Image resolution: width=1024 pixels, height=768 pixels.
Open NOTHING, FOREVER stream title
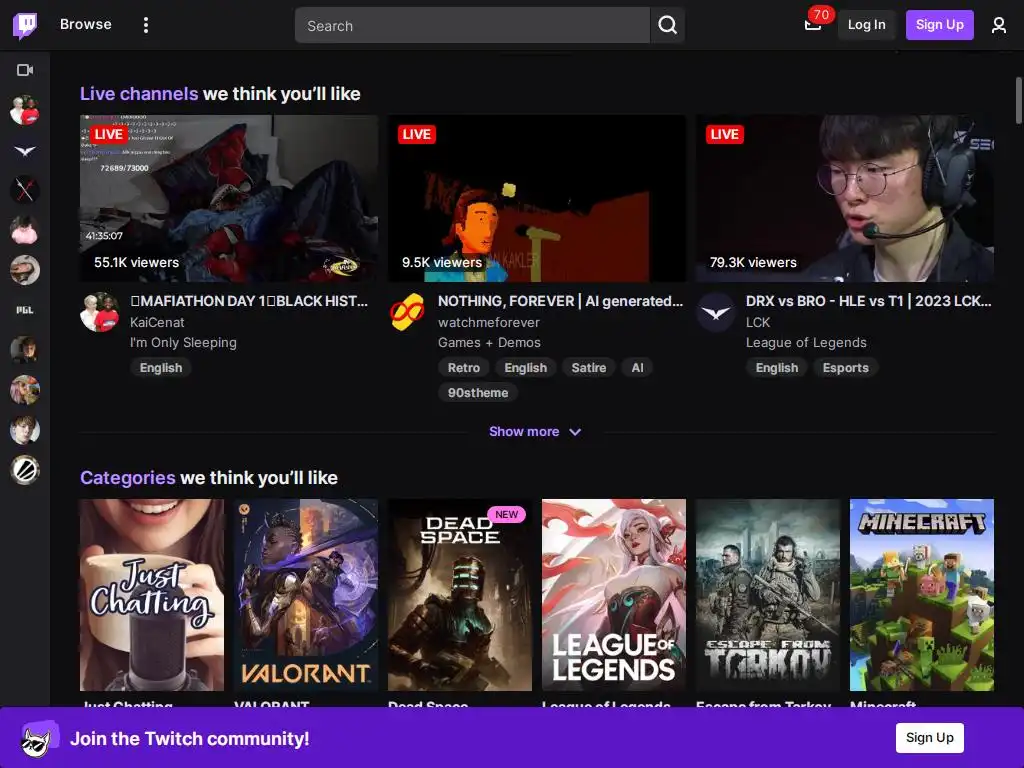coord(560,301)
